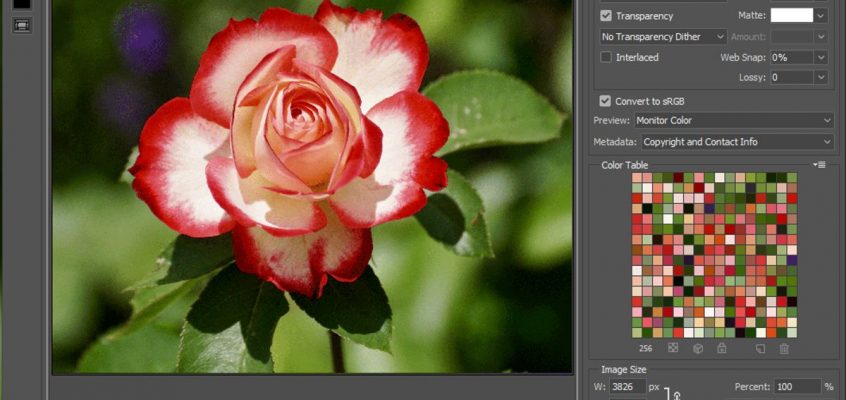The width and height of the screenshot is (846, 400).
Task: Click the width field showing 3826
Action: 628,387
